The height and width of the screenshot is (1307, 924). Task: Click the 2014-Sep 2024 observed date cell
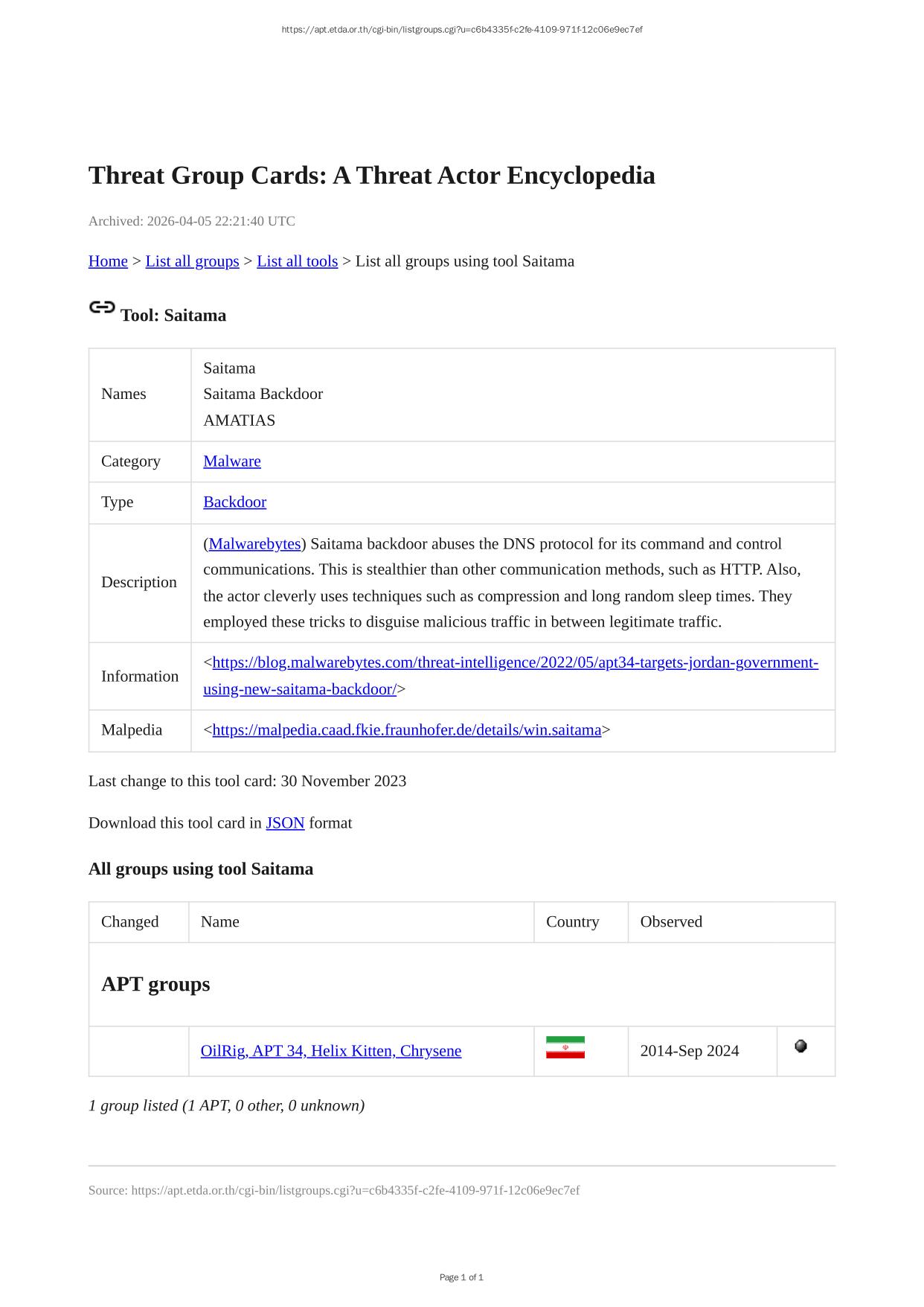pos(690,1051)
